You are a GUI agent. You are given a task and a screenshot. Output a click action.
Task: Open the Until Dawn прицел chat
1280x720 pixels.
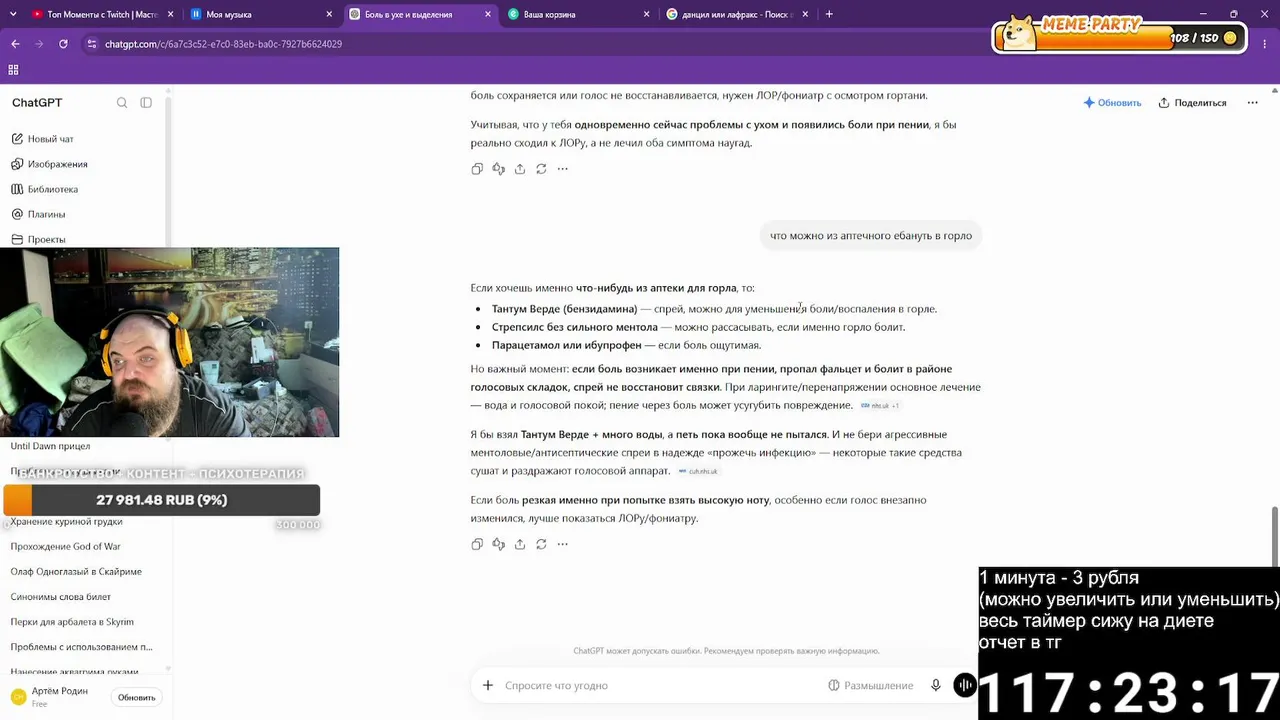(x=50, y=446)
